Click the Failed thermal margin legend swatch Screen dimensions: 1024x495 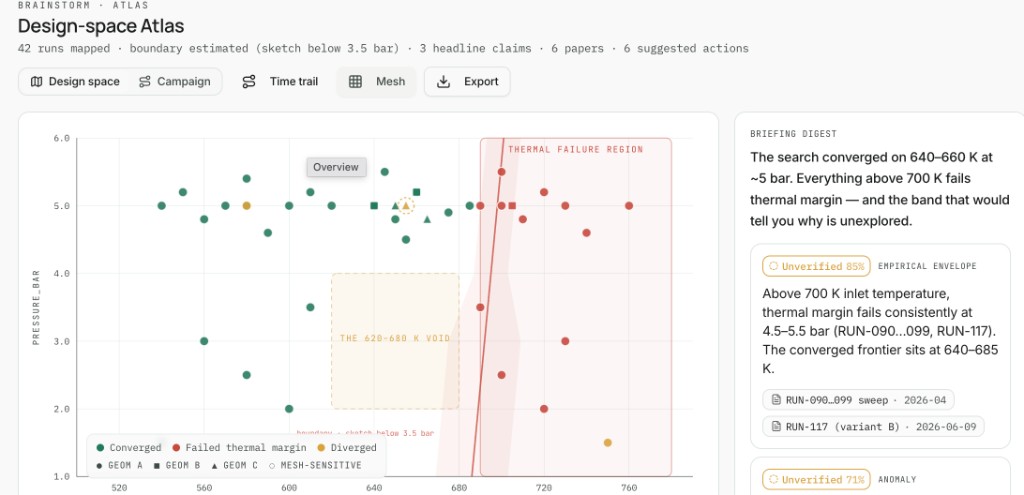point(176,448)
